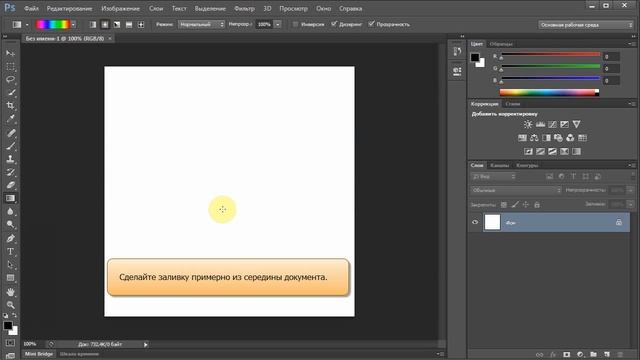Add Color Balance adjustment
This screenshot has width=640, height=360.
pos(534,138)
